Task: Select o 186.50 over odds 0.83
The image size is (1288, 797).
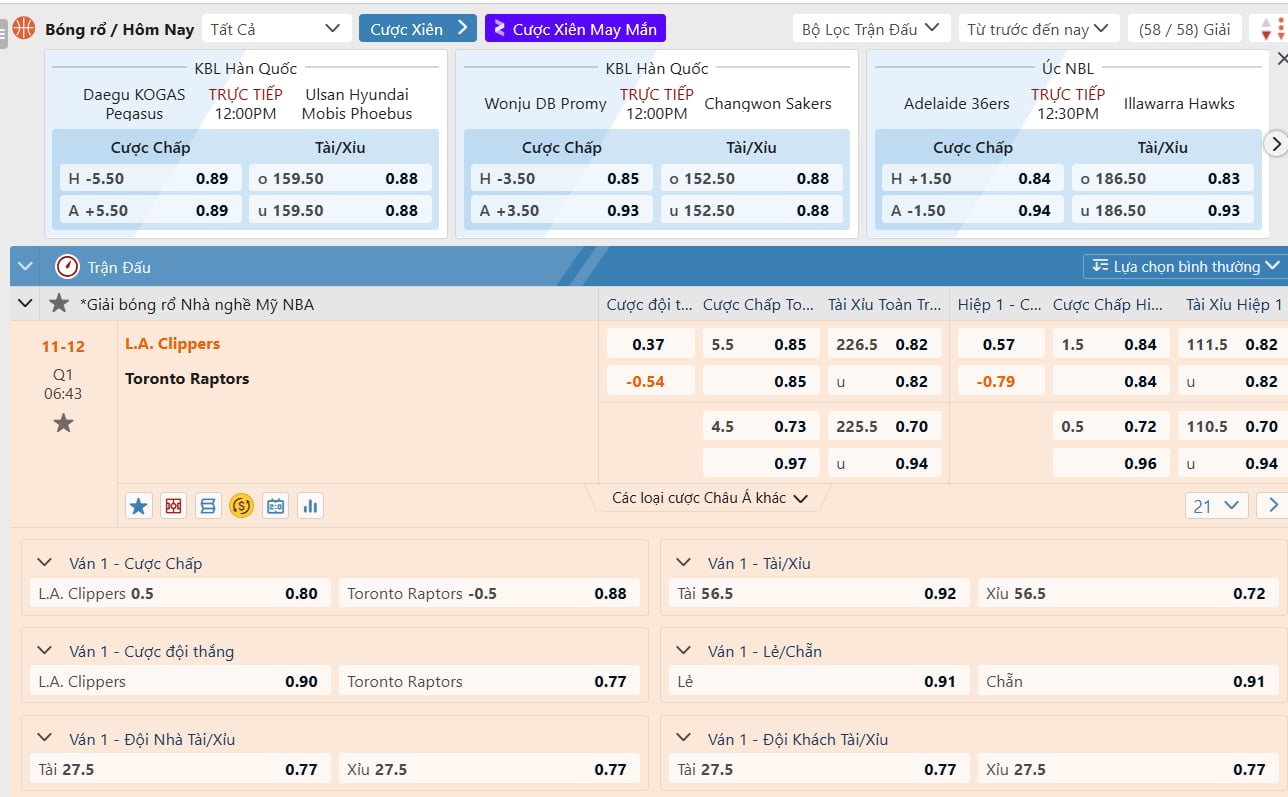Action: pyautogui.click(x=1163, y=179)
